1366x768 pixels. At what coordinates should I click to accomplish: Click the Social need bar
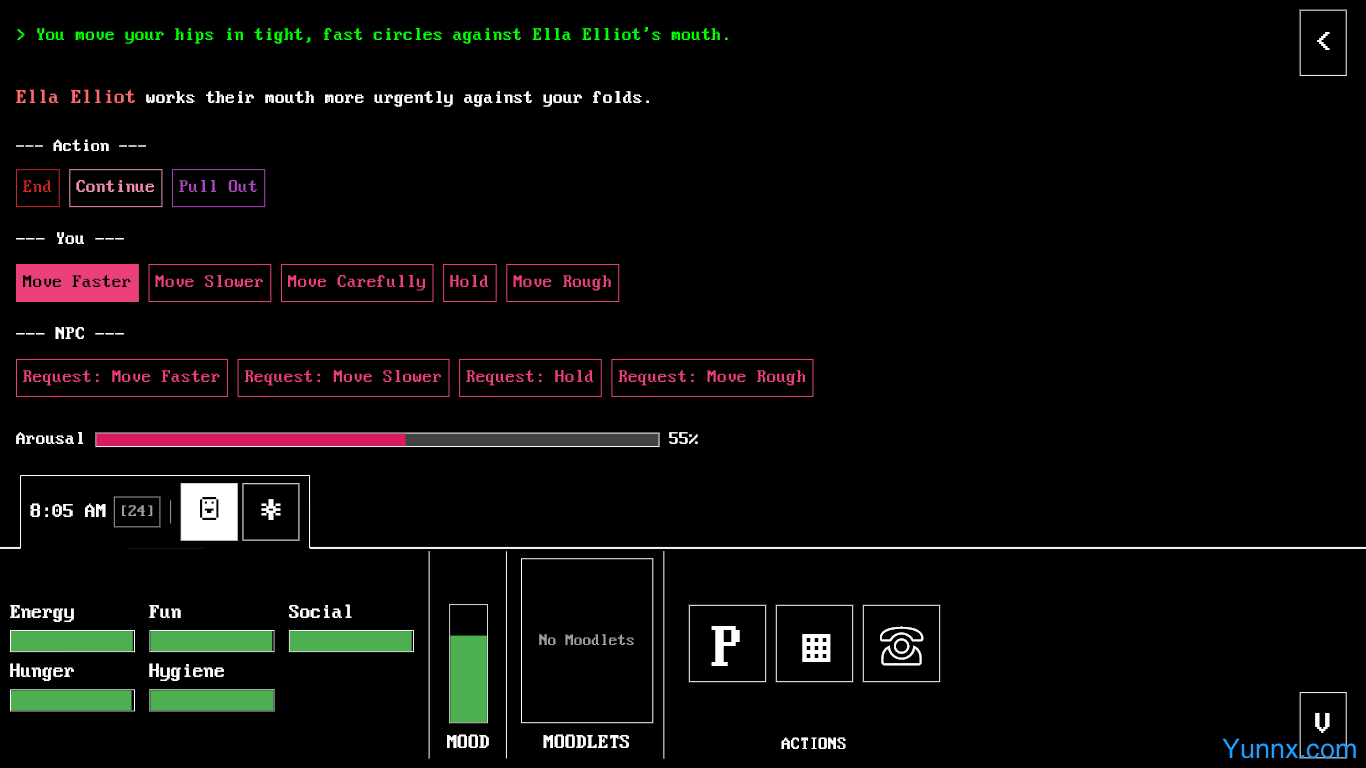click(351, 641)
